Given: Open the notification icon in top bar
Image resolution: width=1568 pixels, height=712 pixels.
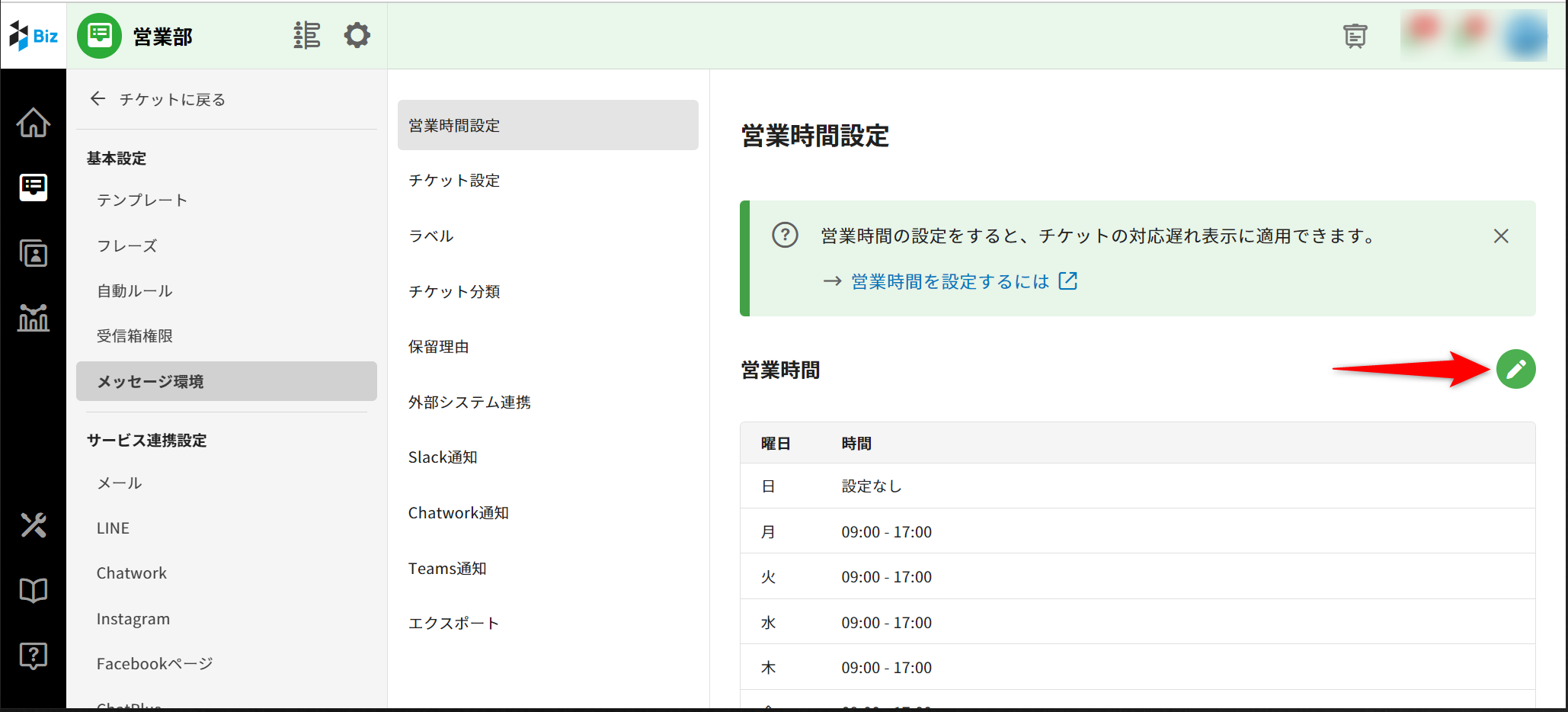Looking at the screenshot, I should click(1355, 36).
